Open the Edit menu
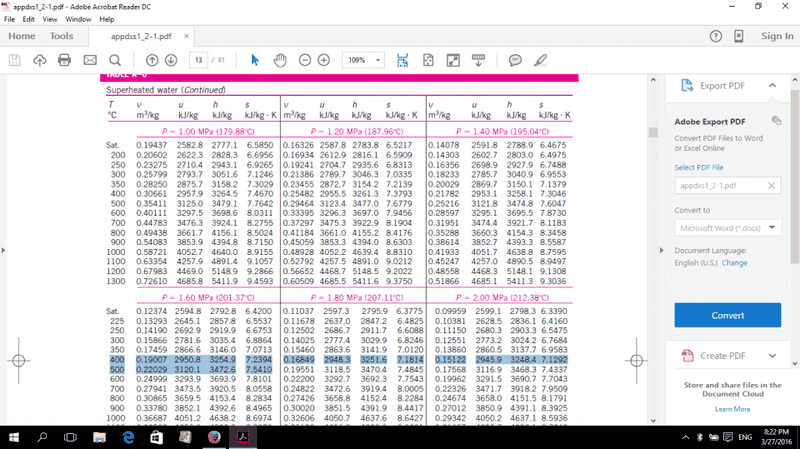Viewport: 800px width, 449px height. tap(29, 19)
